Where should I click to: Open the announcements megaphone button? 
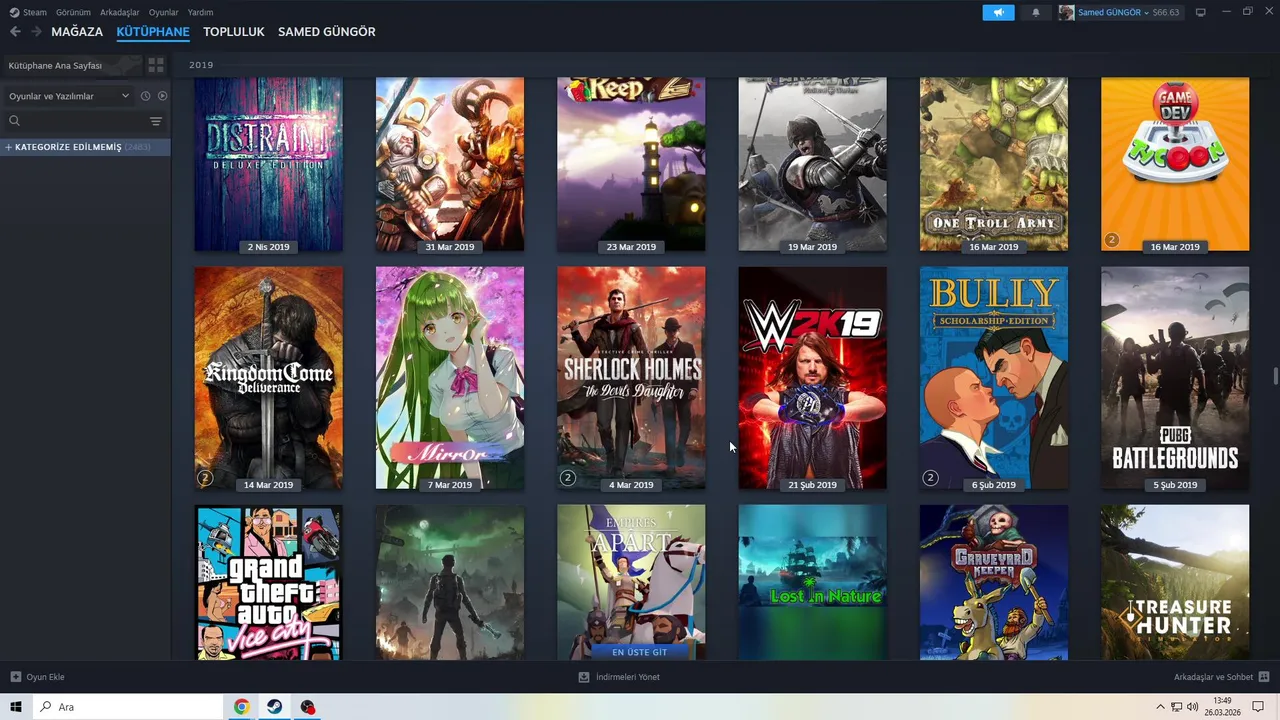point(998,12)
